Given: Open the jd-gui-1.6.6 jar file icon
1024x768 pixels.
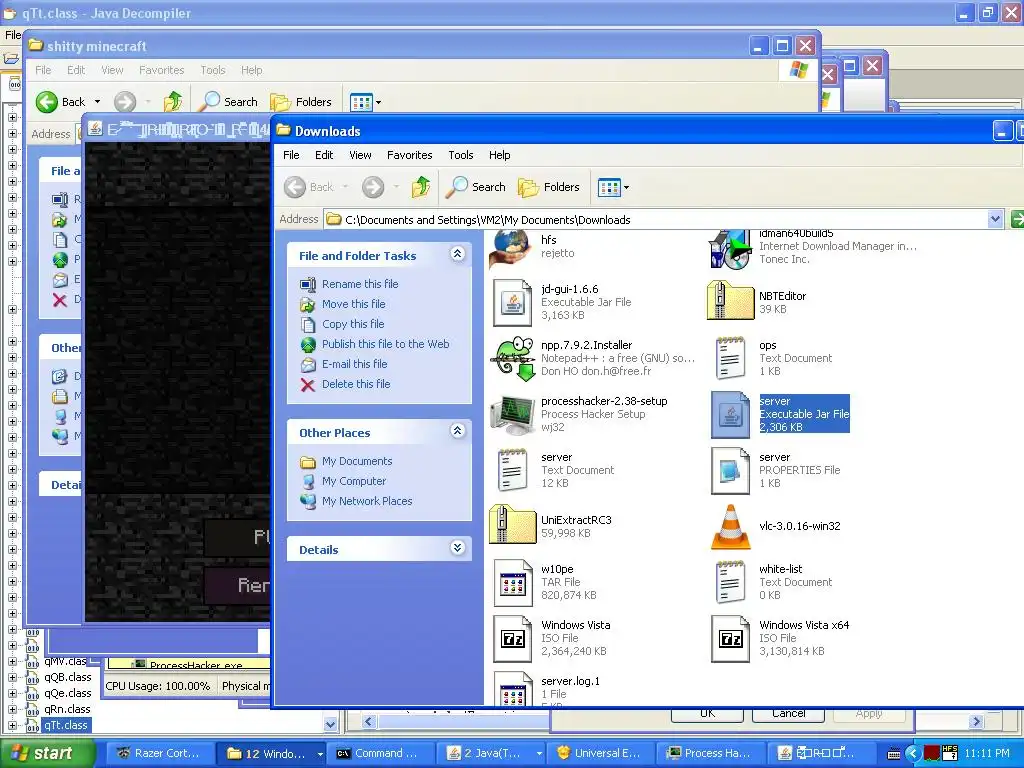Looking at the screenshot, I should point(512,302).
